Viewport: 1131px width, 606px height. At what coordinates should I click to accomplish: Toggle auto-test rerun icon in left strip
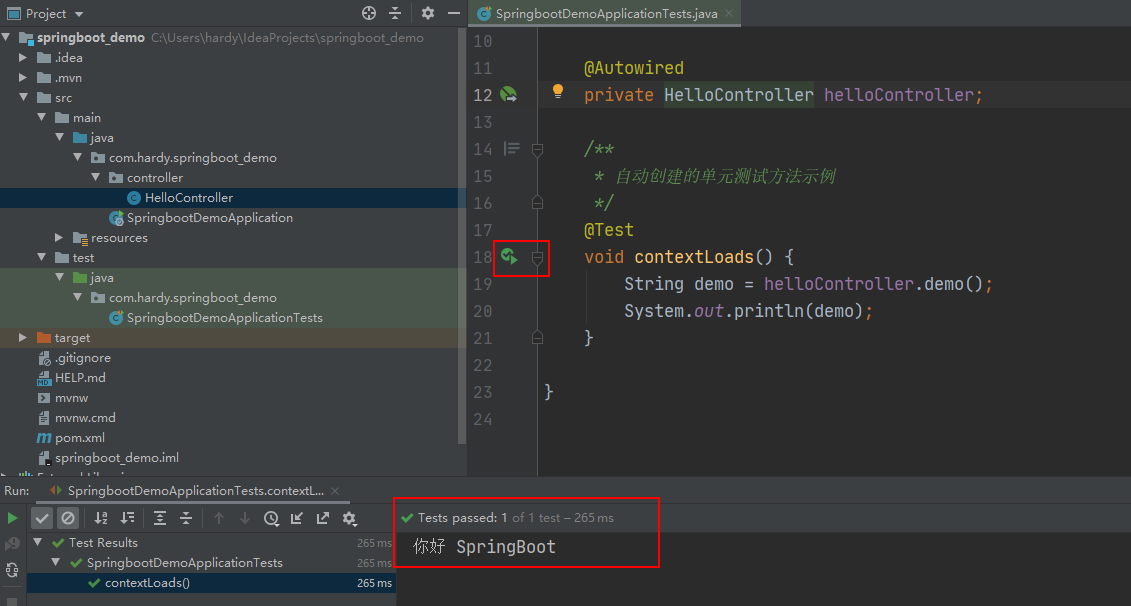coord(12,570)
